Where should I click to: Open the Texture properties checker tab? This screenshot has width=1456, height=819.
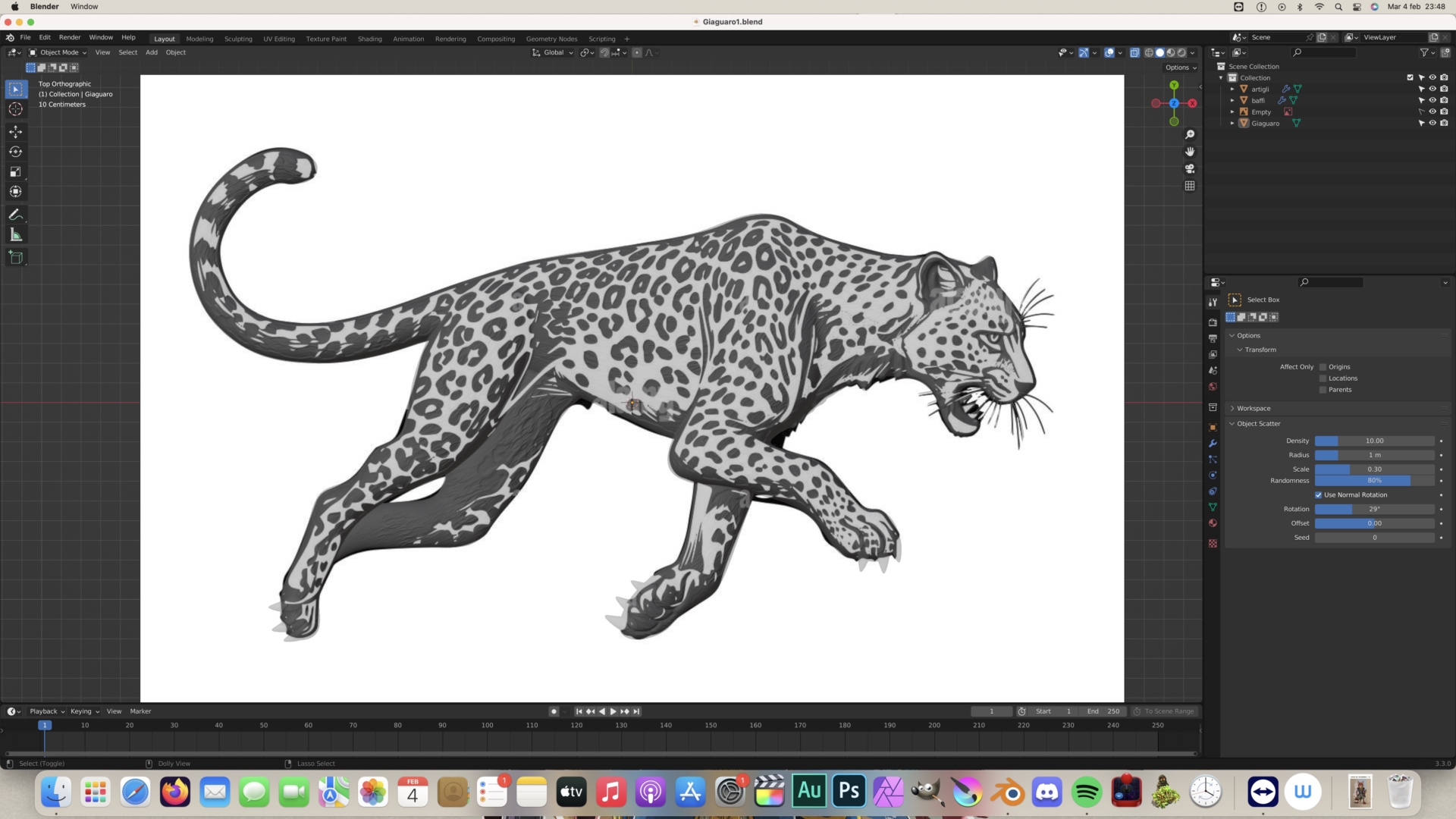click(1213, 544)
